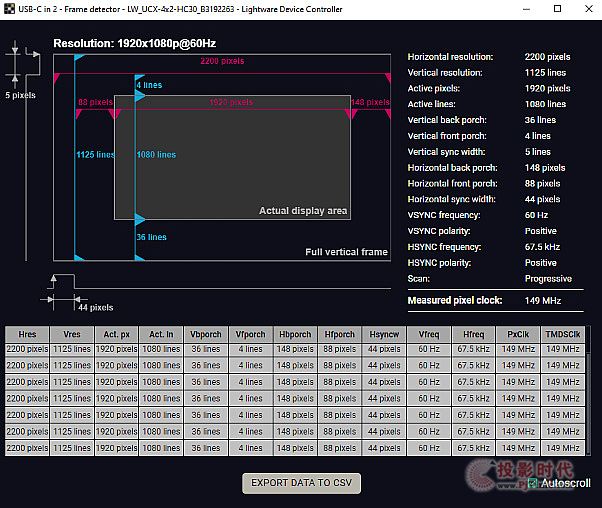Click the Hfporch column header
This screenshot has width=602, height=508.
[340, 334]
